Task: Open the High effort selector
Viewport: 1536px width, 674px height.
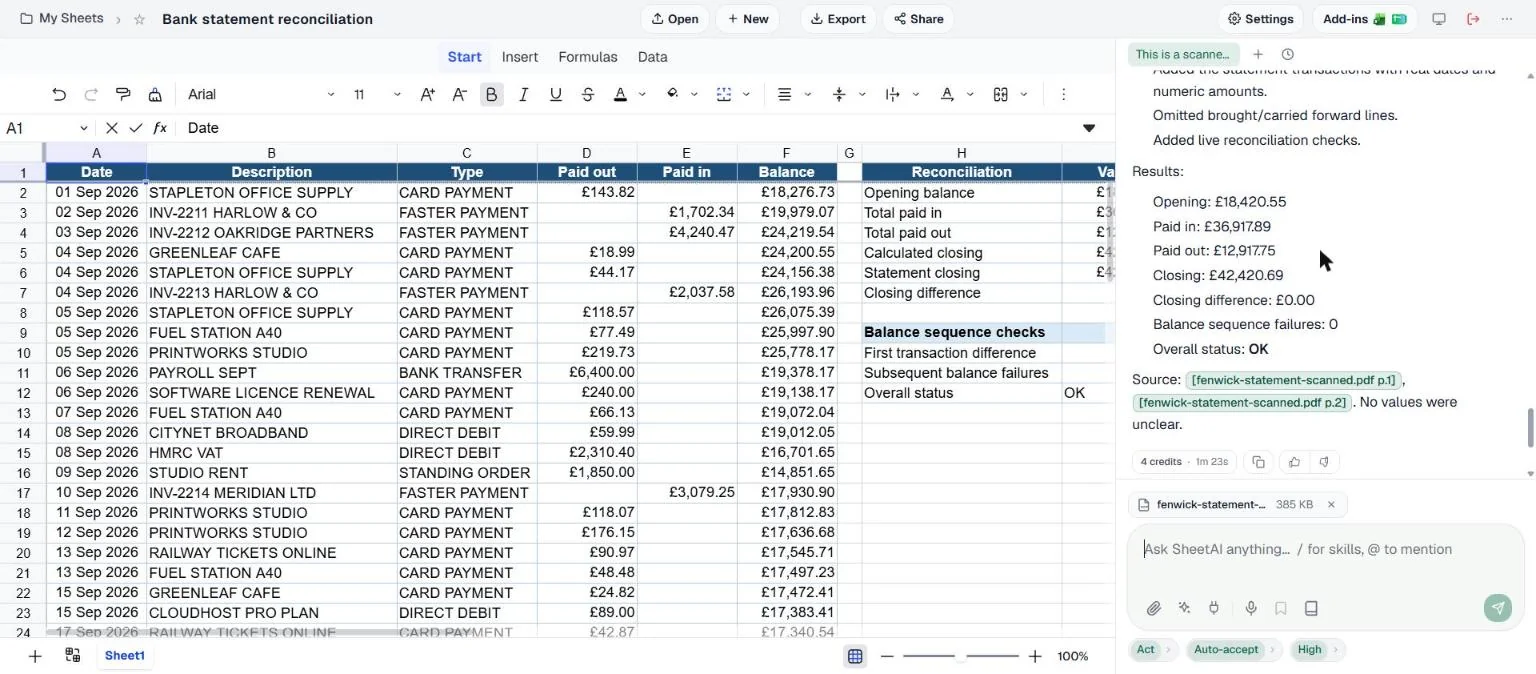Action: click(1317, 650)
